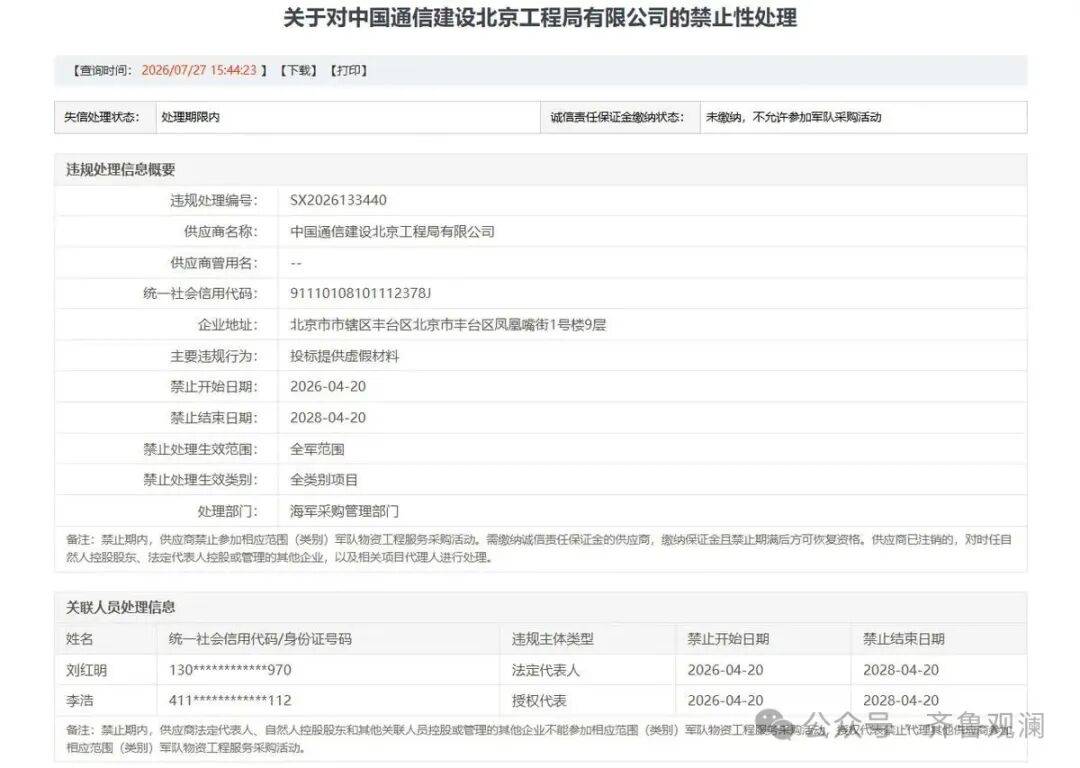This screenshot has height=768, width=1080.
Task: Click the 授权代表 cell
Action: [539, 700]
